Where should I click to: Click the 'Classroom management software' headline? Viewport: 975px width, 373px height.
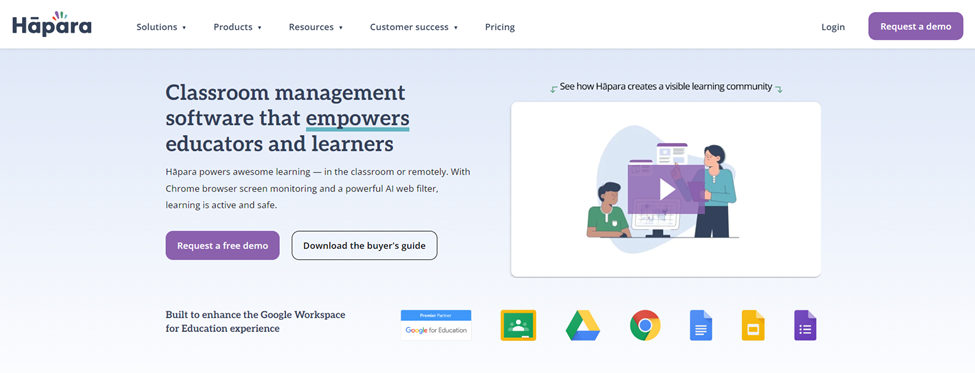287,118
